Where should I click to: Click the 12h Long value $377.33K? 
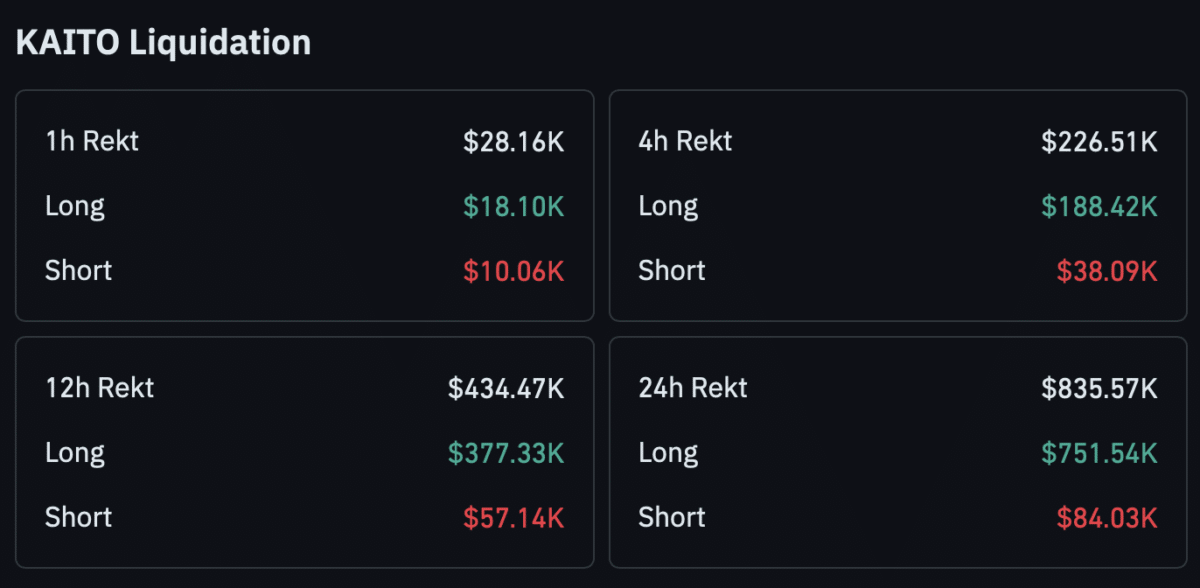[506, 453]
